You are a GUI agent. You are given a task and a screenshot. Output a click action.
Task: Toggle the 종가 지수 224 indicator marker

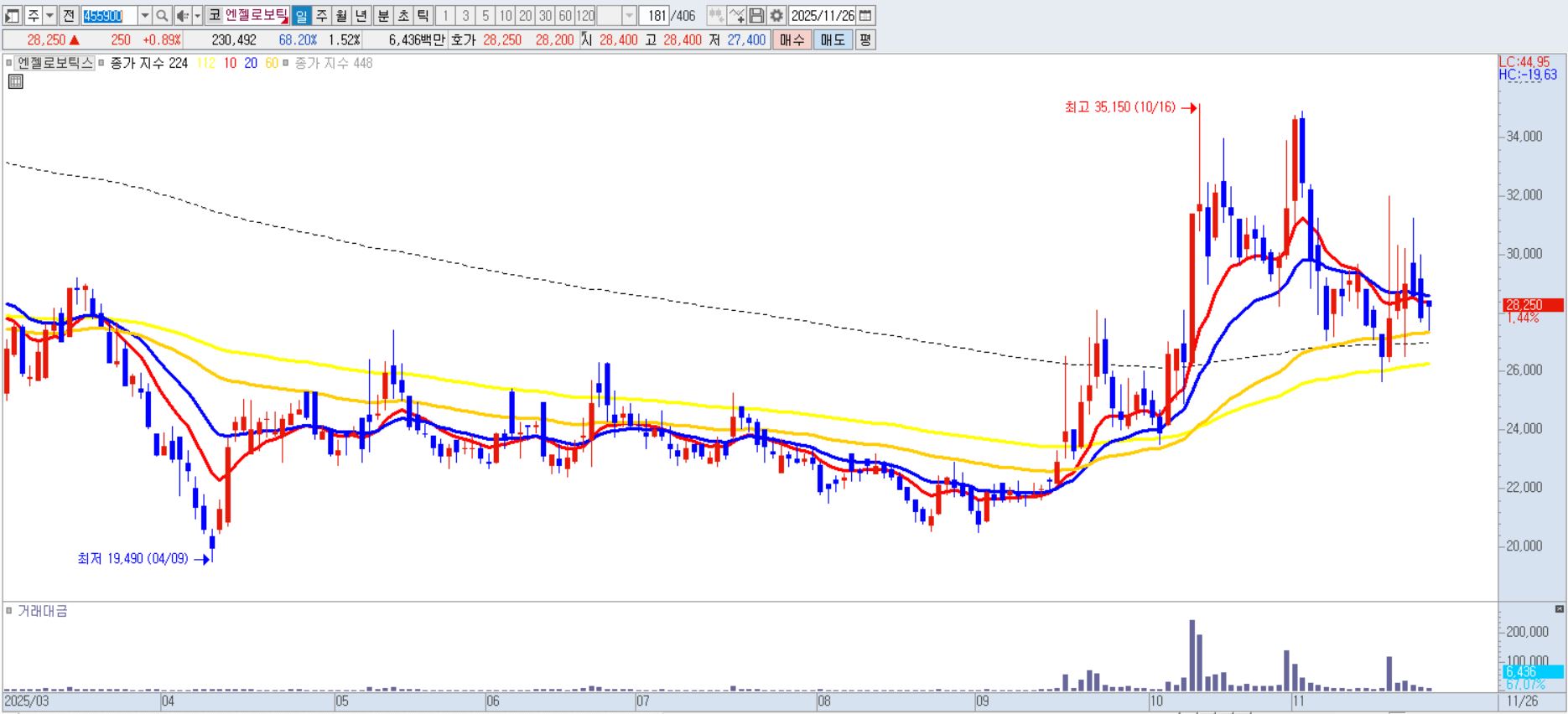[101, 63]
